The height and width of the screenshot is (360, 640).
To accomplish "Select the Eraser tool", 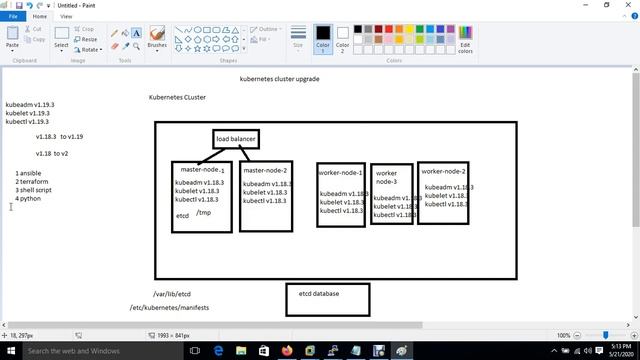I will pyautogui.click(x=114, y=46).
